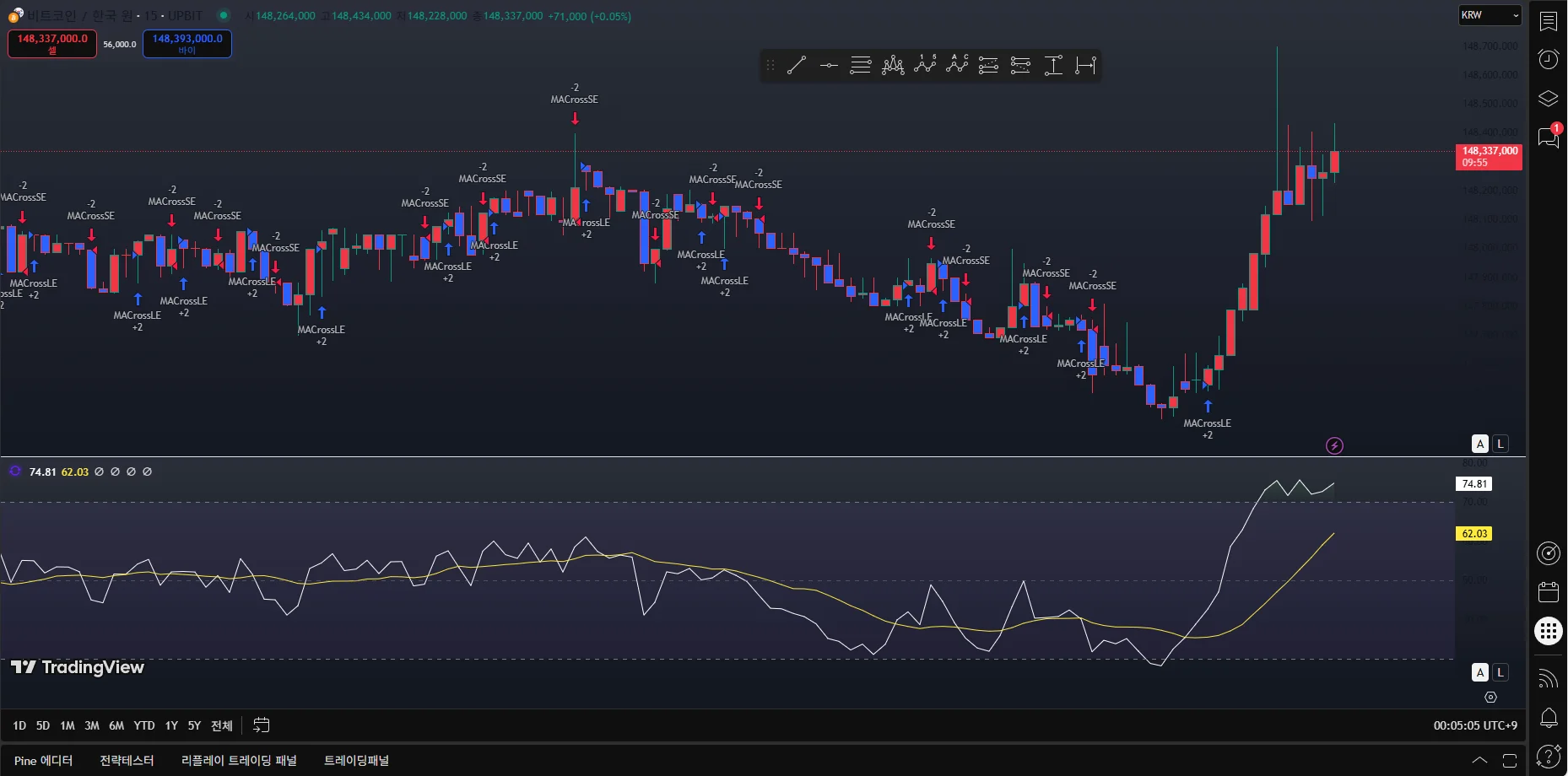Click the red current price label 148,337,000
Viewport: 1568px width, 776px height.
(1490, 157)
